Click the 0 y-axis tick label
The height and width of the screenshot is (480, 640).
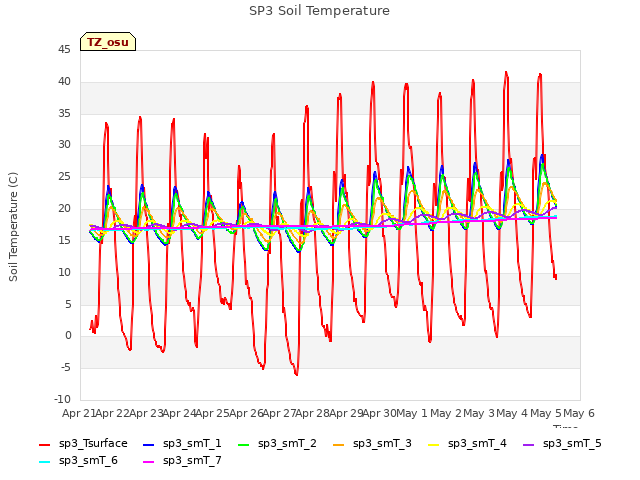68,336
